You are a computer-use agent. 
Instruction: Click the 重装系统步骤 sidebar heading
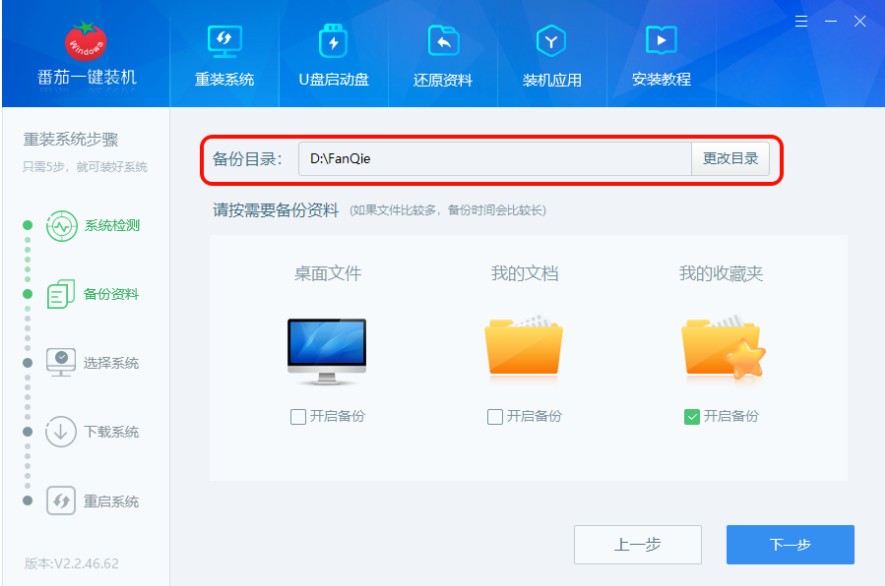point(71,139)
